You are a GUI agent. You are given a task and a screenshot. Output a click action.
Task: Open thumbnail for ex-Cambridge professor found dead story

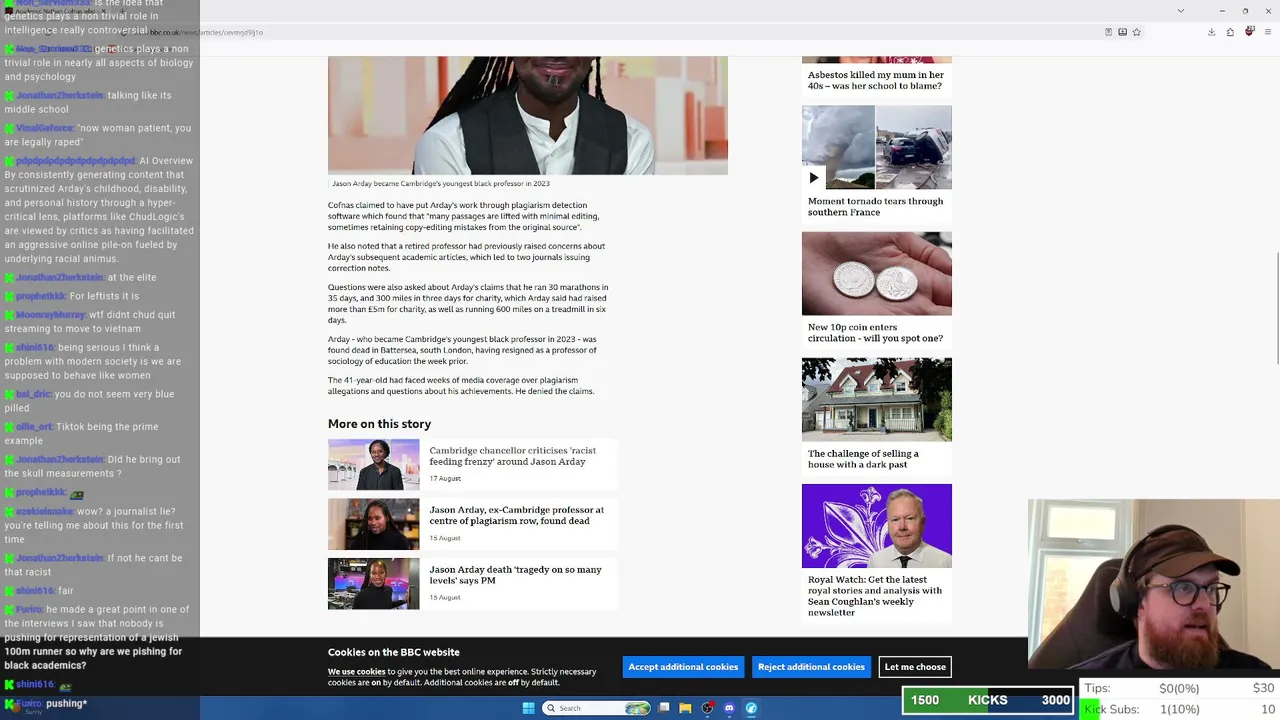click(374, 524)
